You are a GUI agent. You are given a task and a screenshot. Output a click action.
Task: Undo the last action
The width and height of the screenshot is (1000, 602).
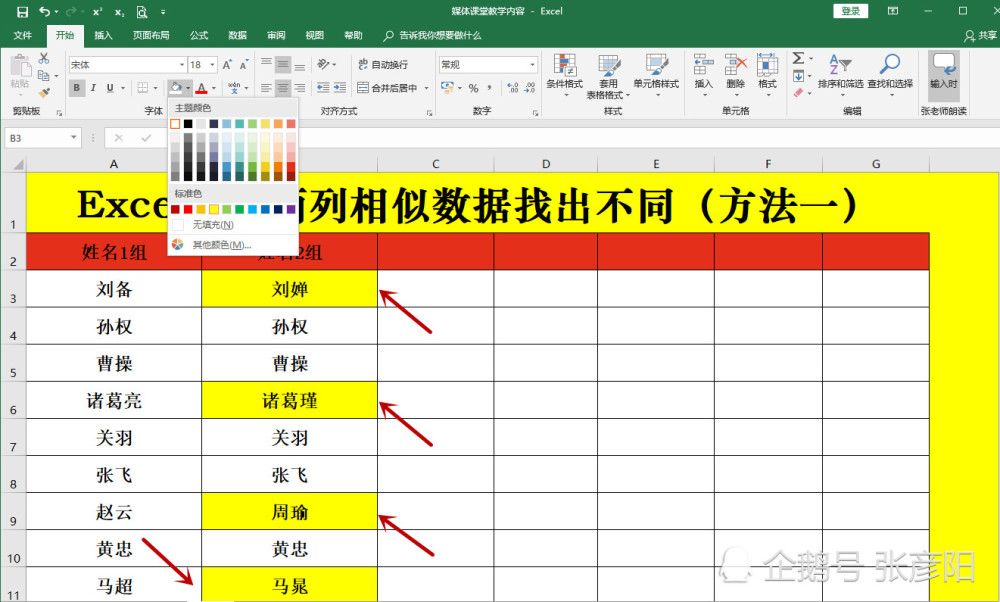click(x=45, y=11)
